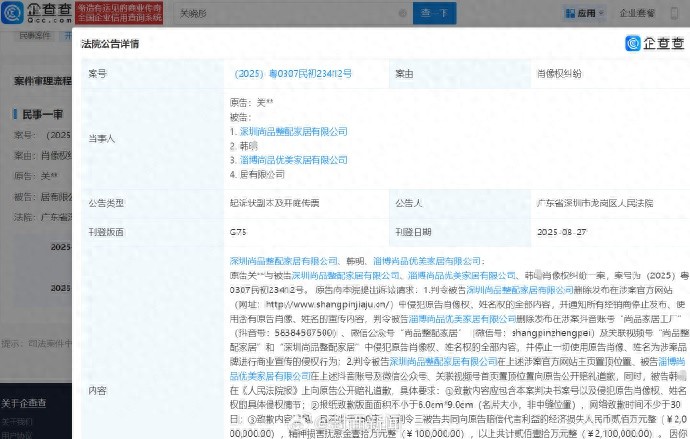Click the 查一下 search button
Image resolution: width=690 pixels, height=439 pixels.
click(x=434, y=13)
